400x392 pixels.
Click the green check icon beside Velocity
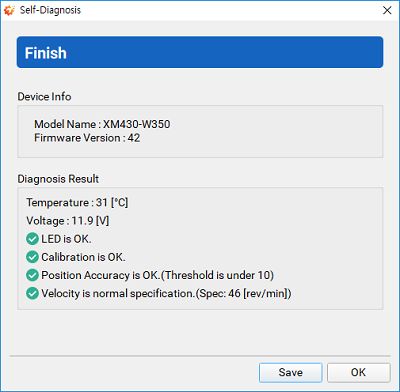point(32,293)
